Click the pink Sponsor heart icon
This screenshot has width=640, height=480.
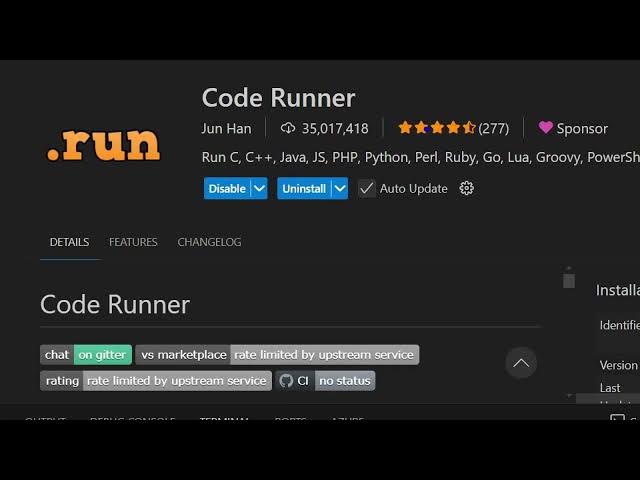tap(545, 128)
